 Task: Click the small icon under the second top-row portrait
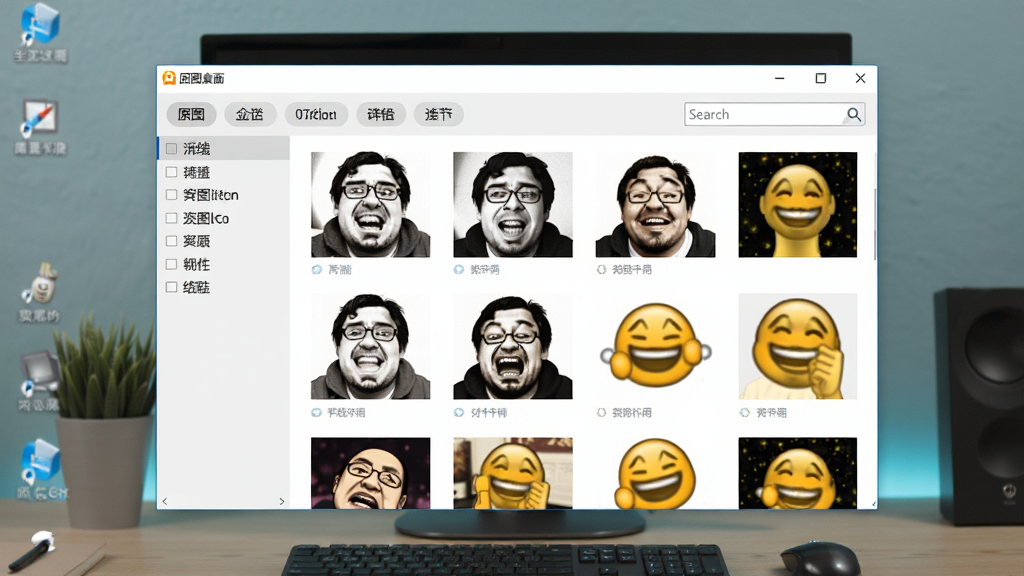pos(459,270)
